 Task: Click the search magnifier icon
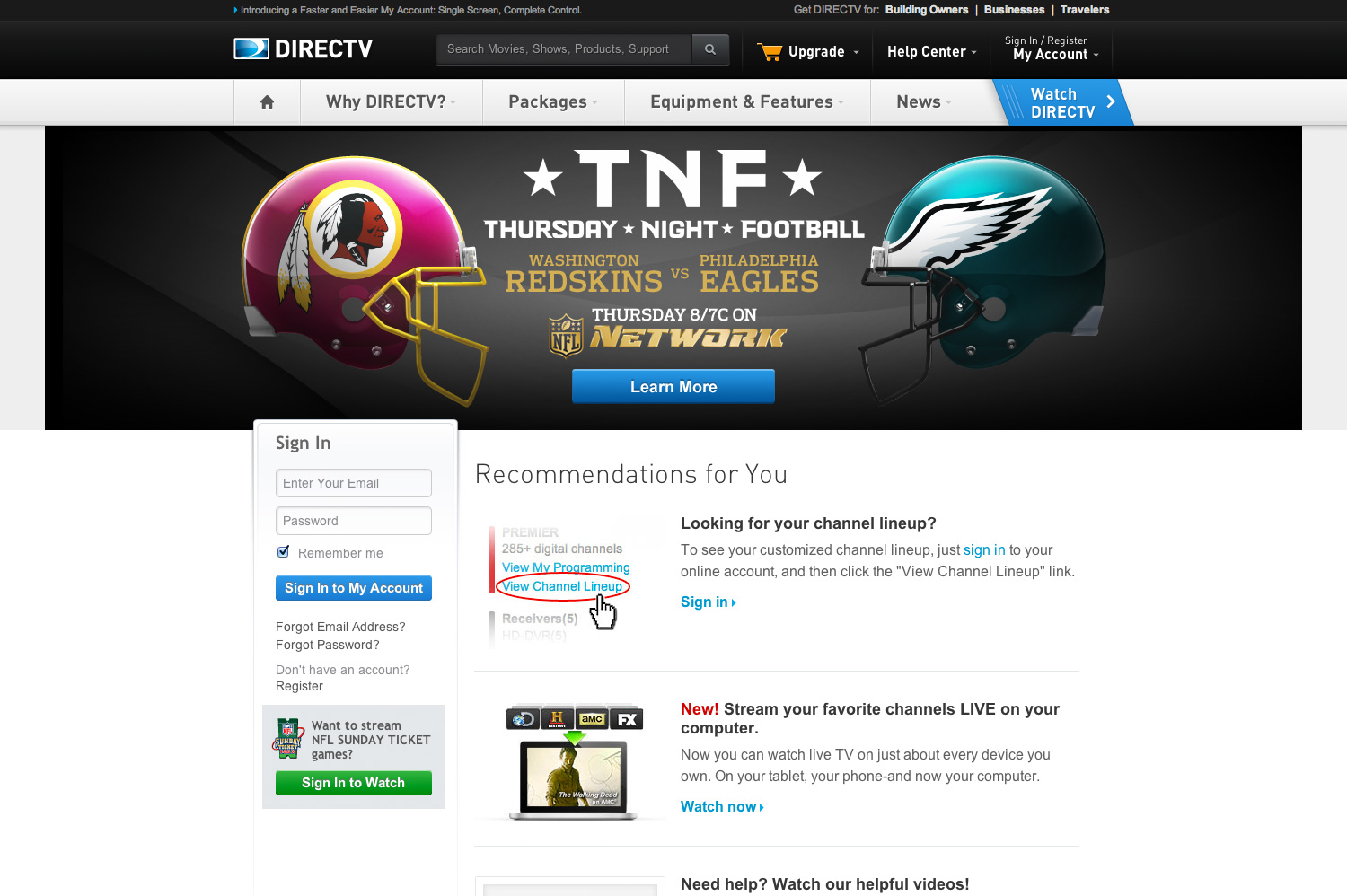pyautogui.click(x=710, y=49)
